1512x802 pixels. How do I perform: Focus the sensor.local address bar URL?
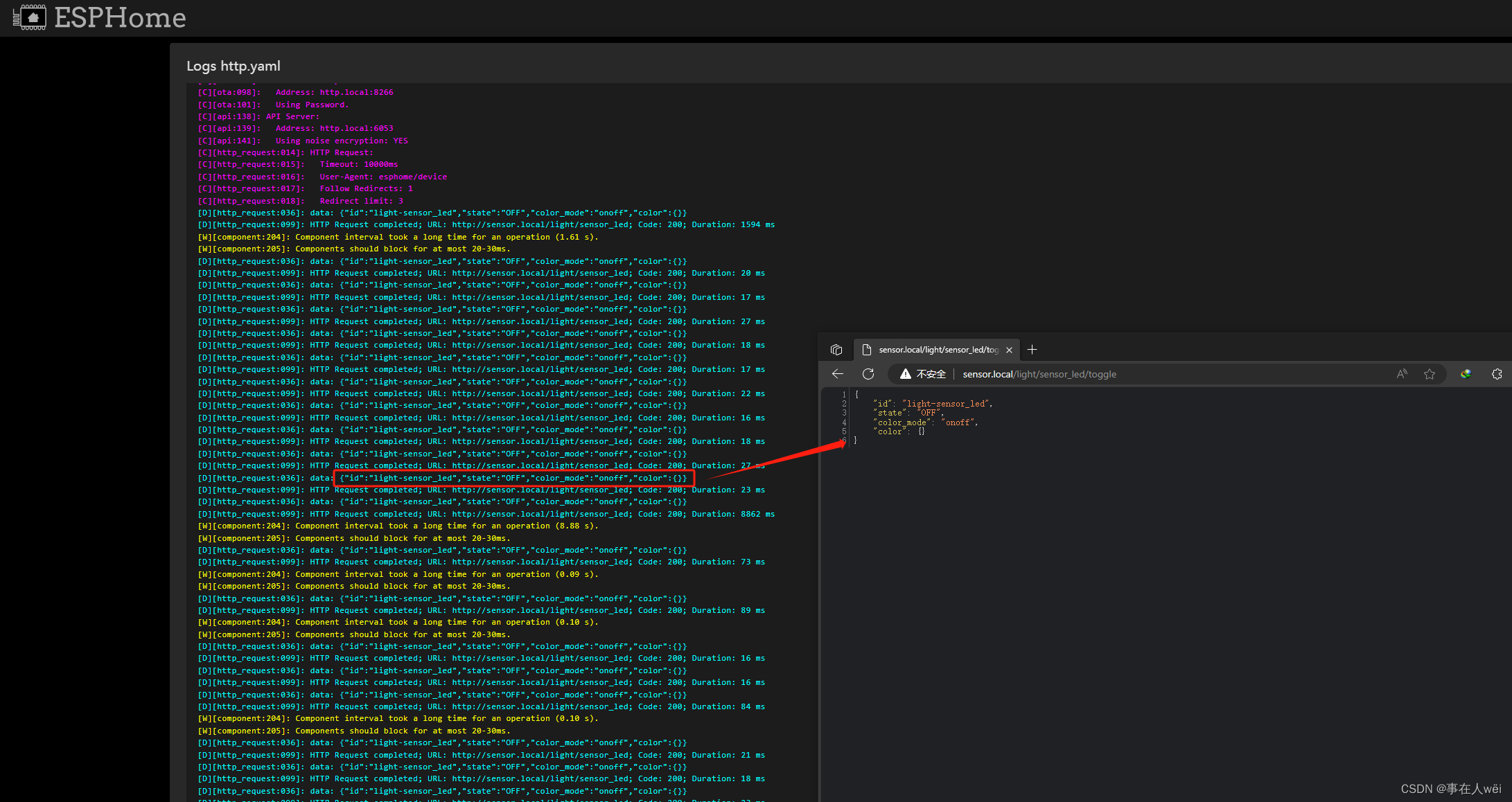pyautogui.click(x=1039, y=374)
